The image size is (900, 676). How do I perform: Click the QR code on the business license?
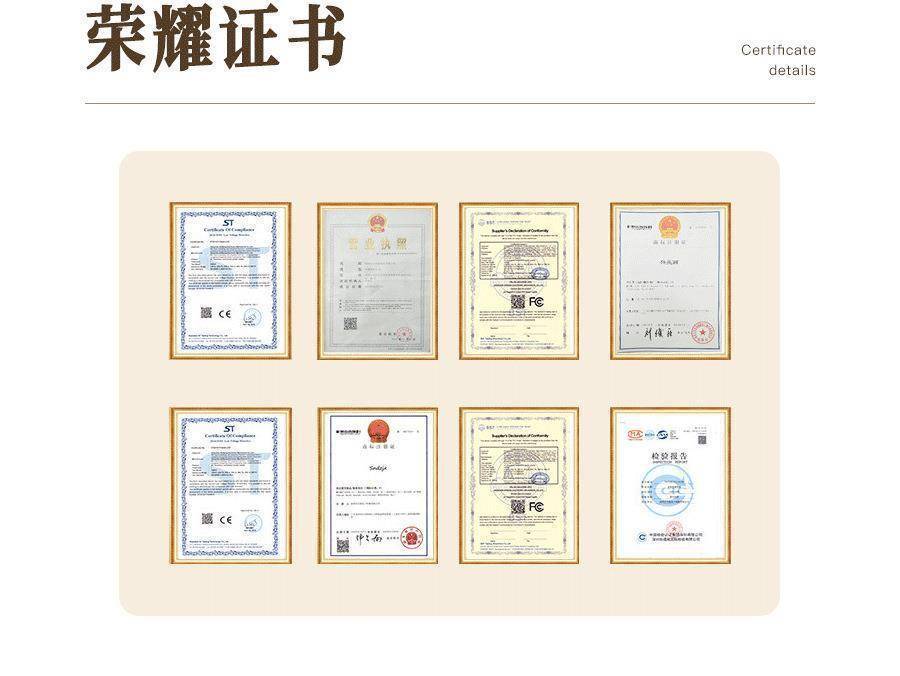350,324
